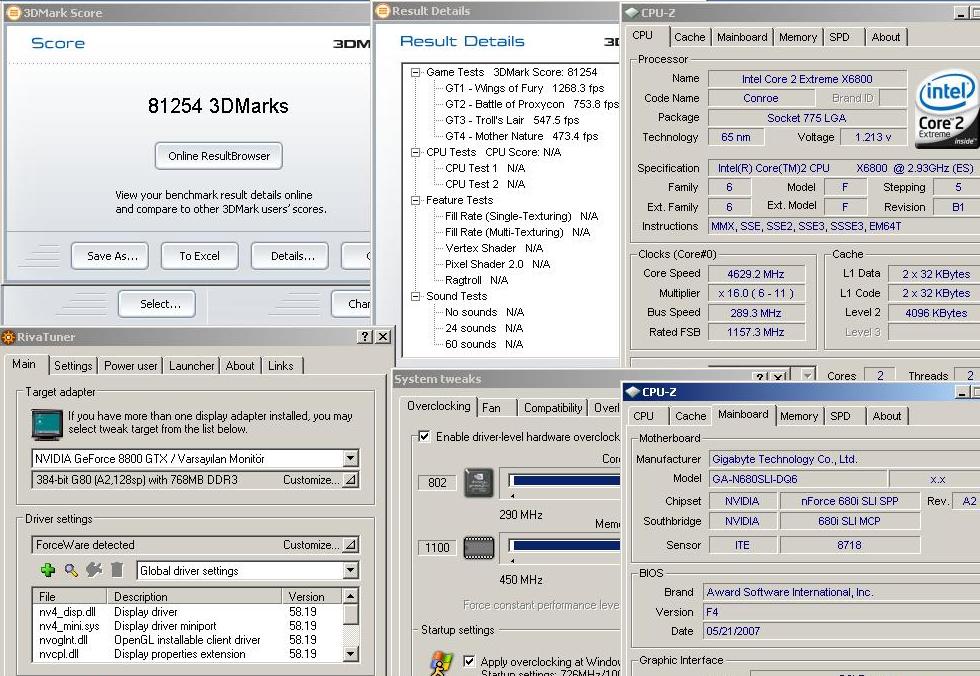The image size is (980, 676).
Task: Click the memory clock value field 1100
Action: tap(437, 548)
